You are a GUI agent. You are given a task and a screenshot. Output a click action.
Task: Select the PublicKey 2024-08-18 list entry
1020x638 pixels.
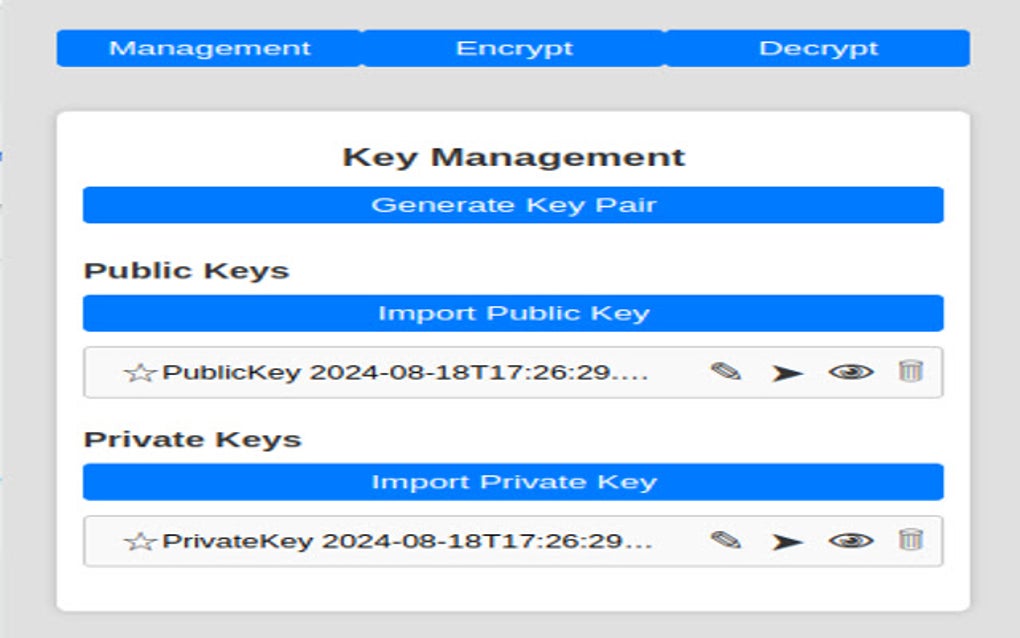400,372
